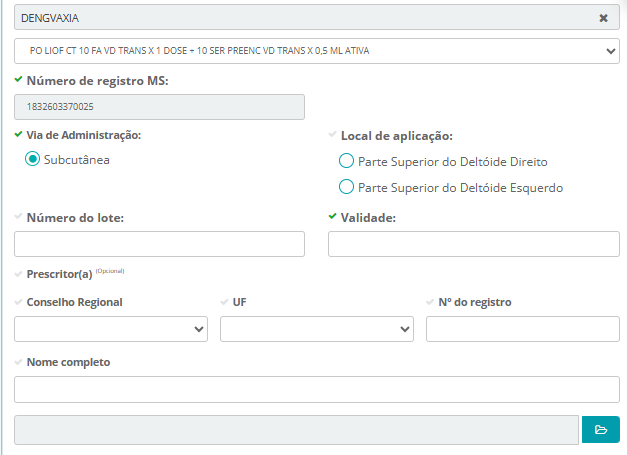Focus the Validade input field
The image size is (627, 455).
pos(474,244)
